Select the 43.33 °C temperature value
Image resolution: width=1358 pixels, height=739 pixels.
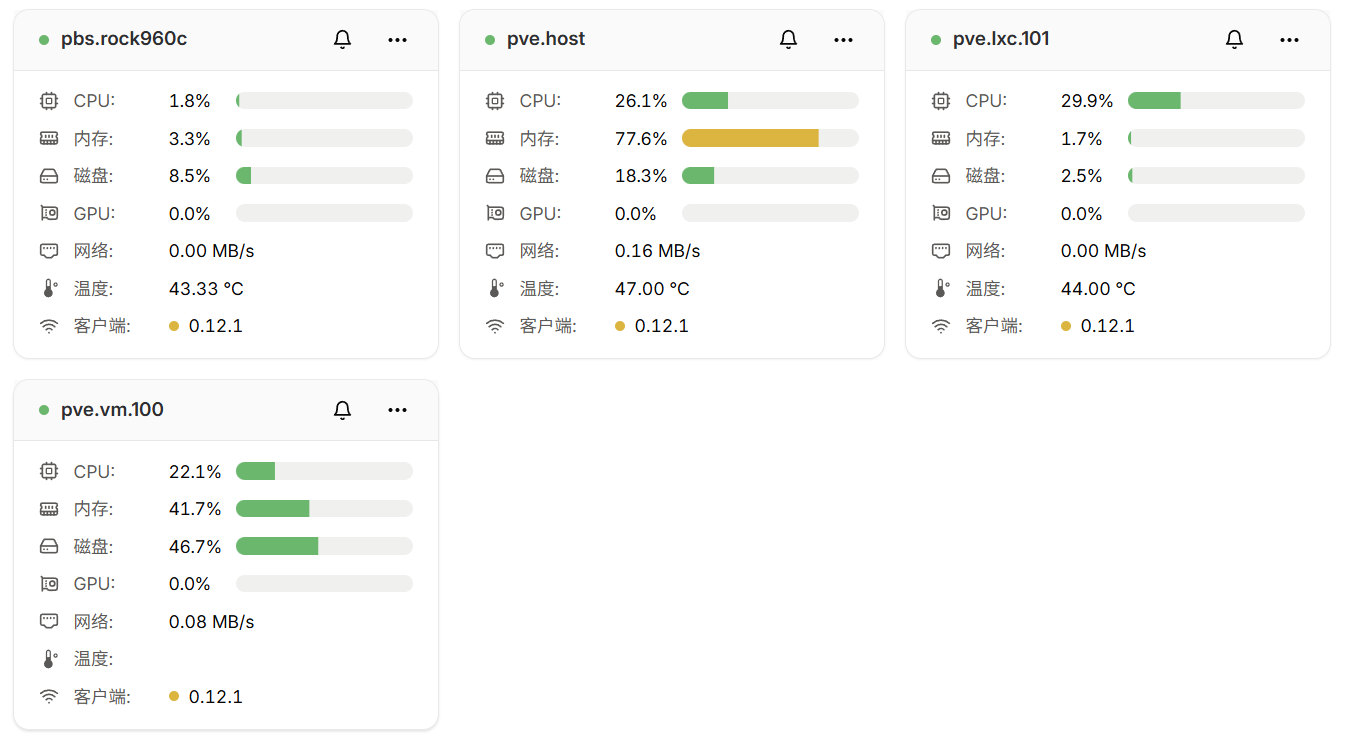[206, 289]
